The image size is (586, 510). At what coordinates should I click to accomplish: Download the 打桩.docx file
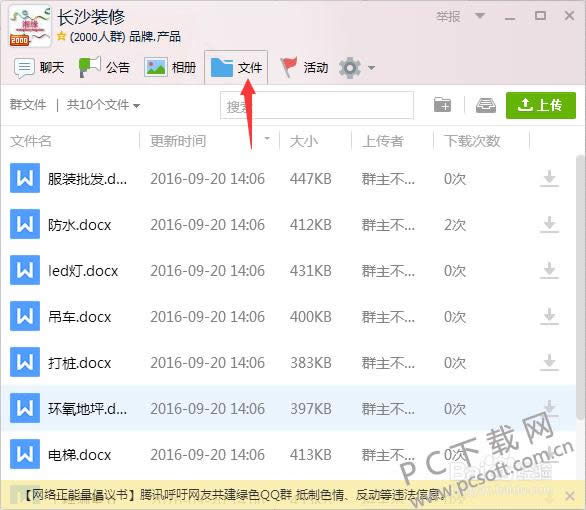click(x=549, y=362)
